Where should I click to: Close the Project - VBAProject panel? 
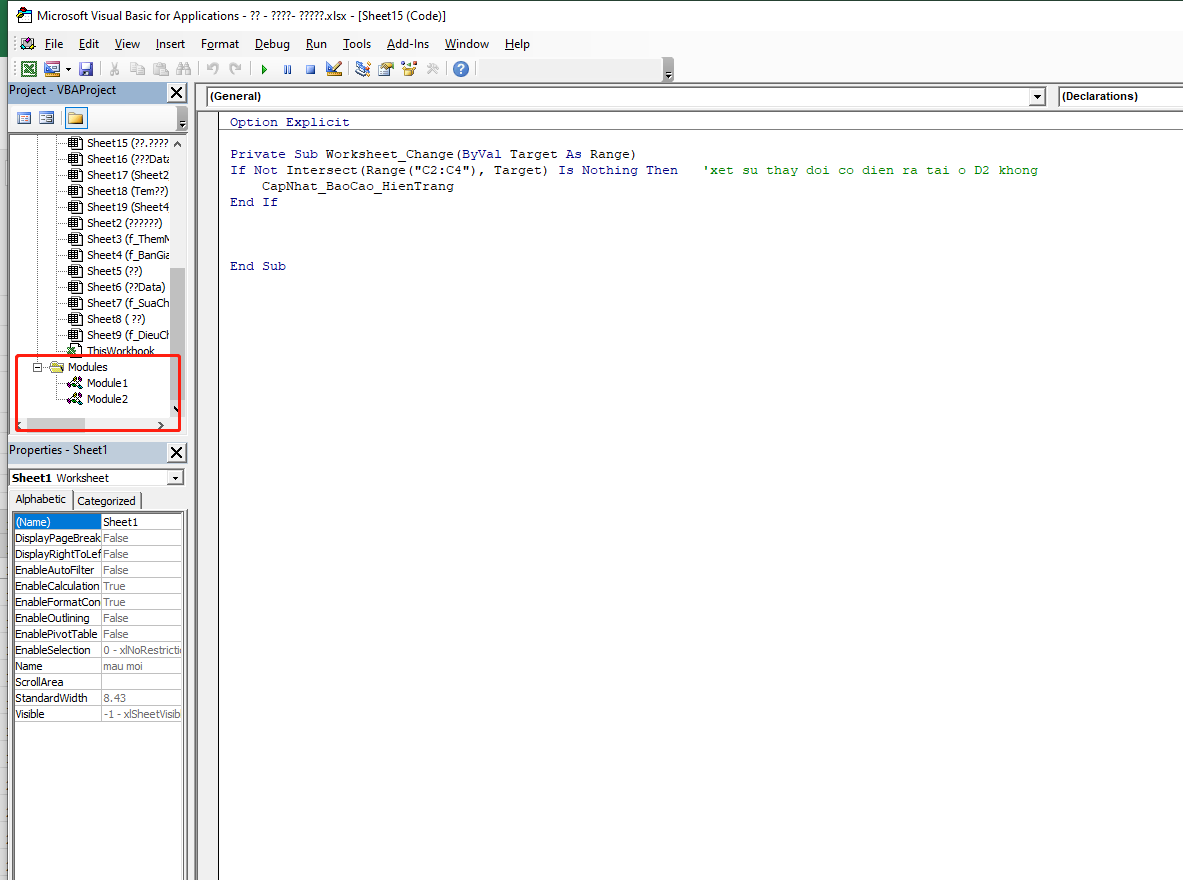coord(177,92)
